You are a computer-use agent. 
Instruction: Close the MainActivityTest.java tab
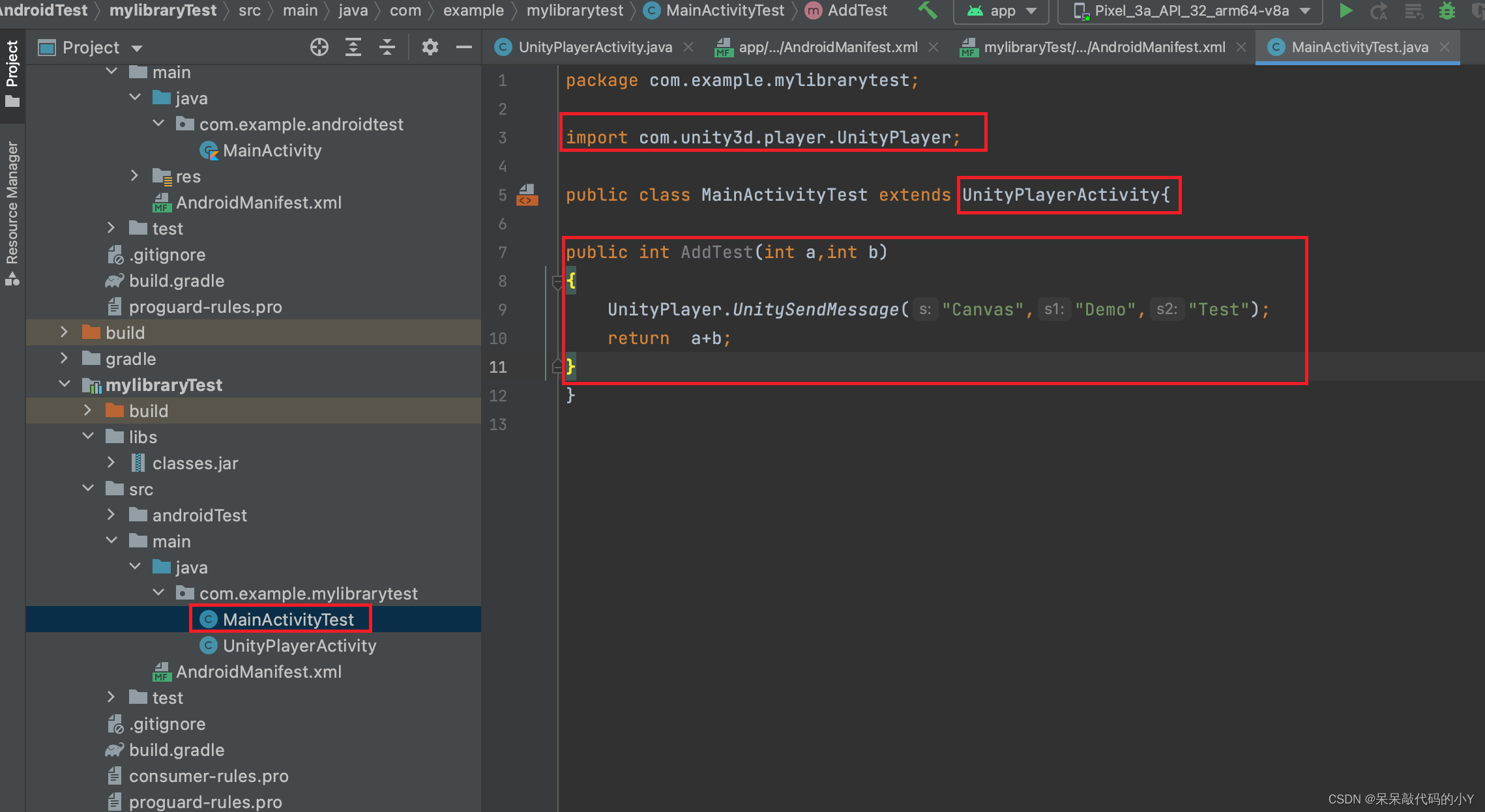[1445, 47]
